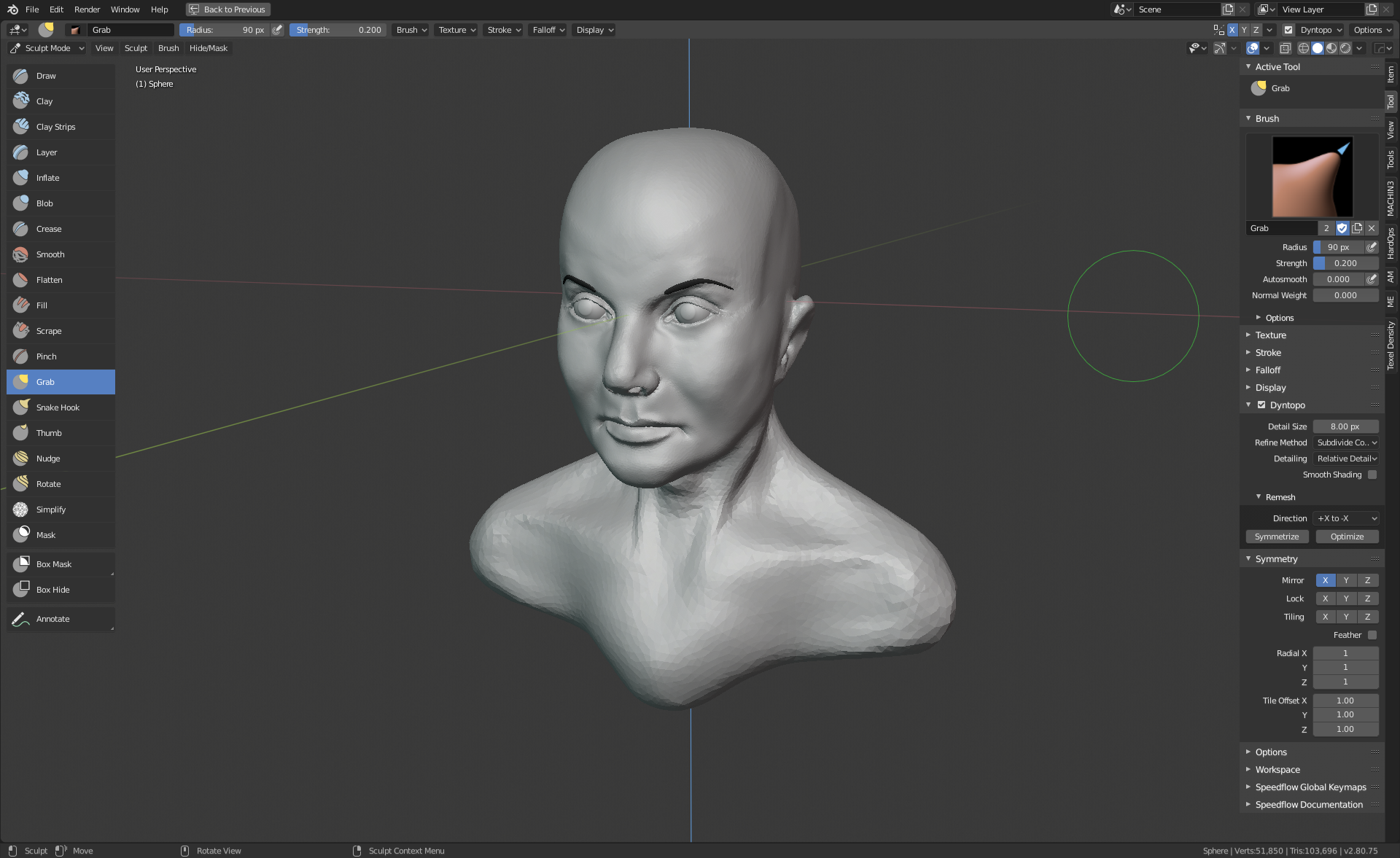Choose the Inflate sculpt tool
This screenshot has height=858, width=1400.
pos(48,178)
